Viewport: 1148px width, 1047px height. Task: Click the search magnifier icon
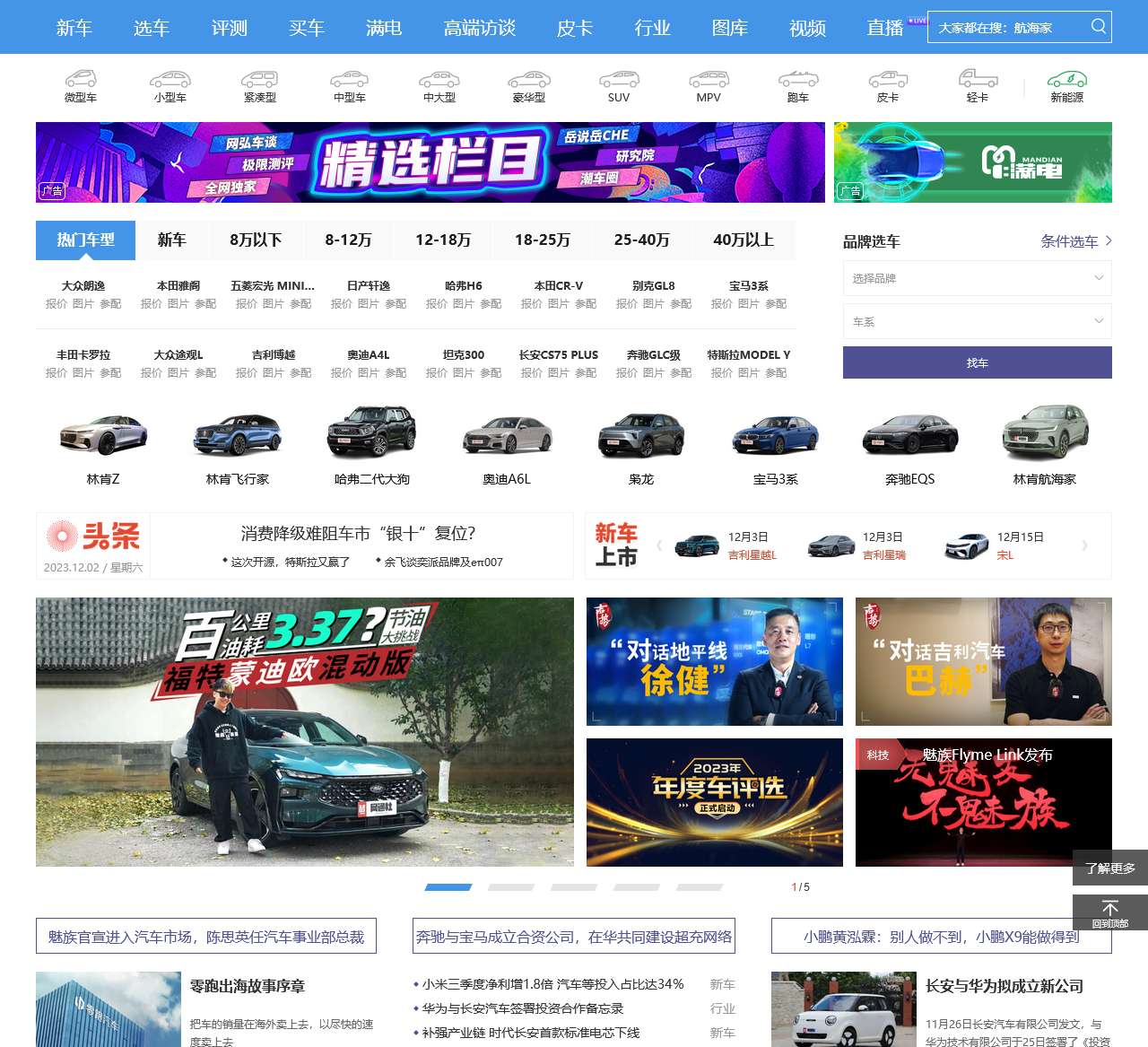(1099, 26)
